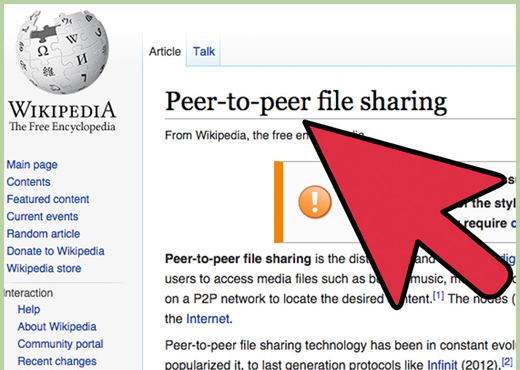Image resolution: width=520 pixels, height=370 pixels.
Task: Open Donate to Wikipedia link
Action: [55, 251]
